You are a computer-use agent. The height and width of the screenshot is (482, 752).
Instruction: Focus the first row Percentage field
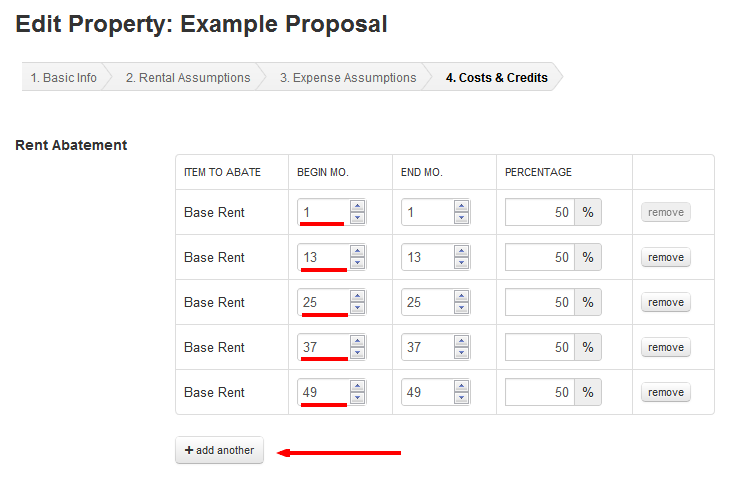click(539, 212)
